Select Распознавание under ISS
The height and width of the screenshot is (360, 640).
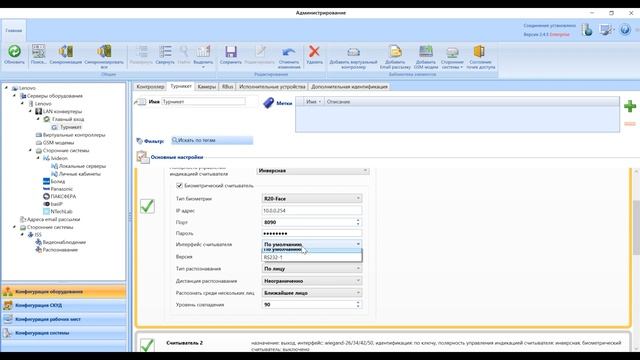pos(60,250)
